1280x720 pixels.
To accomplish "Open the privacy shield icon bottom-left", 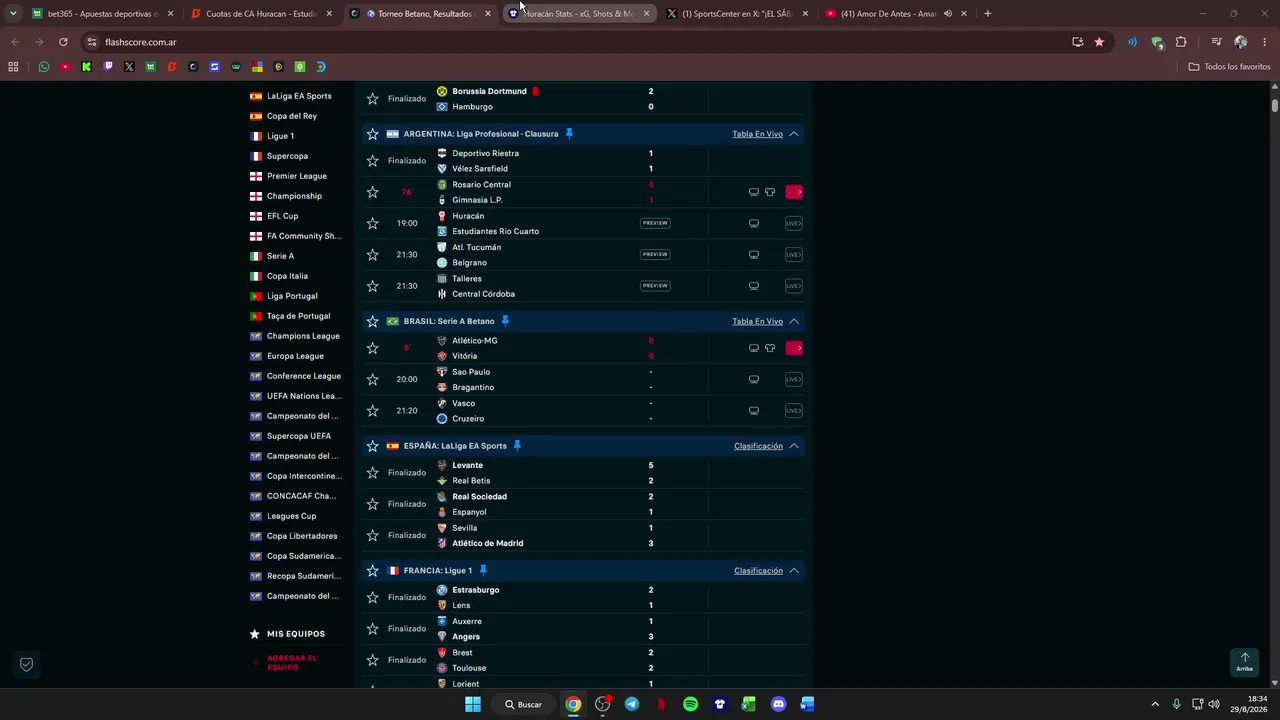I will pyautogui.click(x=27, y=664).
